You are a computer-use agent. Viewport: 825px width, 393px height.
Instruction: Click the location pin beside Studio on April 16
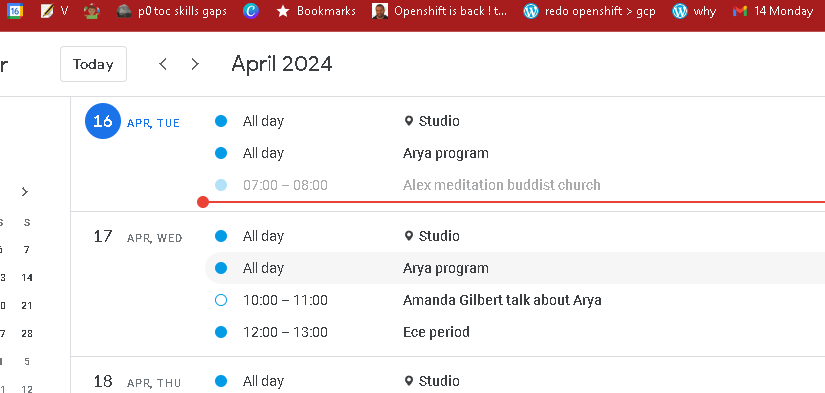point(408,122)
